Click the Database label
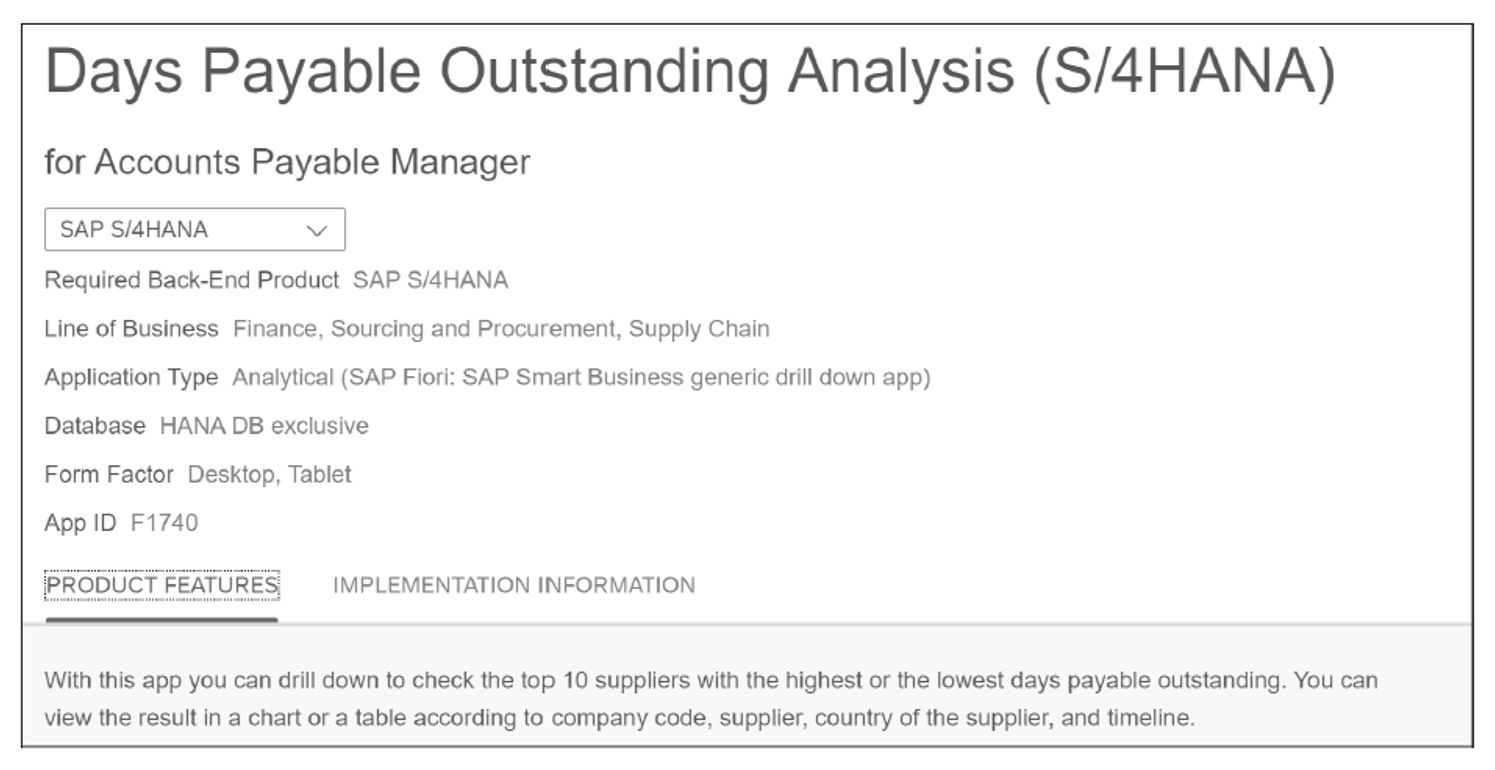 (95, 426)
